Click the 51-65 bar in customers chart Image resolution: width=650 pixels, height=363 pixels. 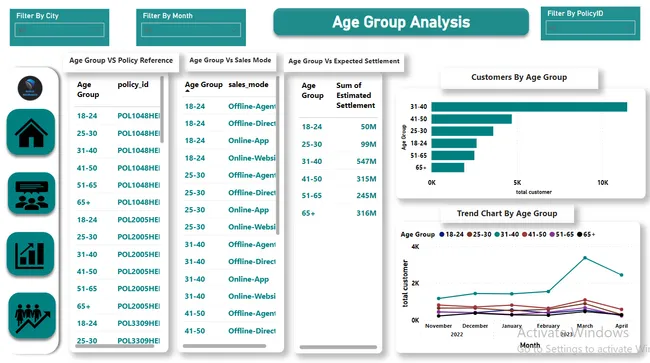pos(453,155)
